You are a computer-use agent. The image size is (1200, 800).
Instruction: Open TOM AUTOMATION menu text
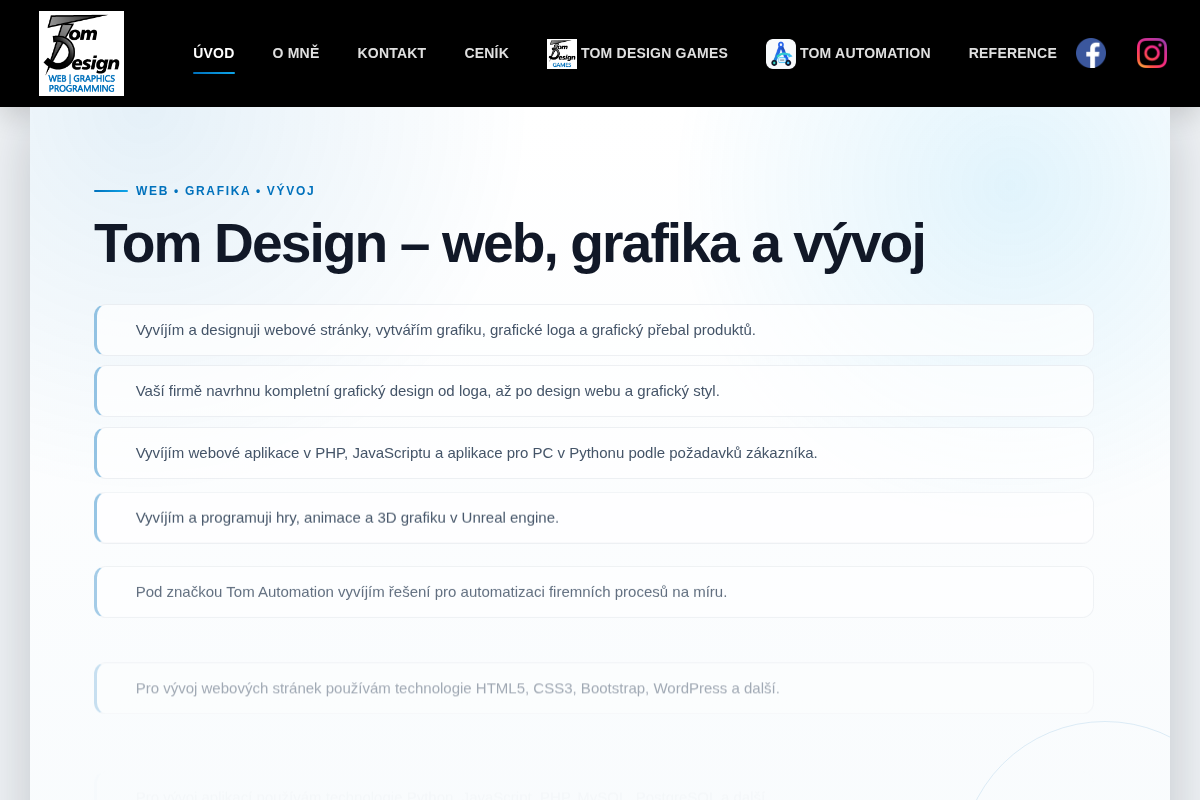[x=865, y=53]
